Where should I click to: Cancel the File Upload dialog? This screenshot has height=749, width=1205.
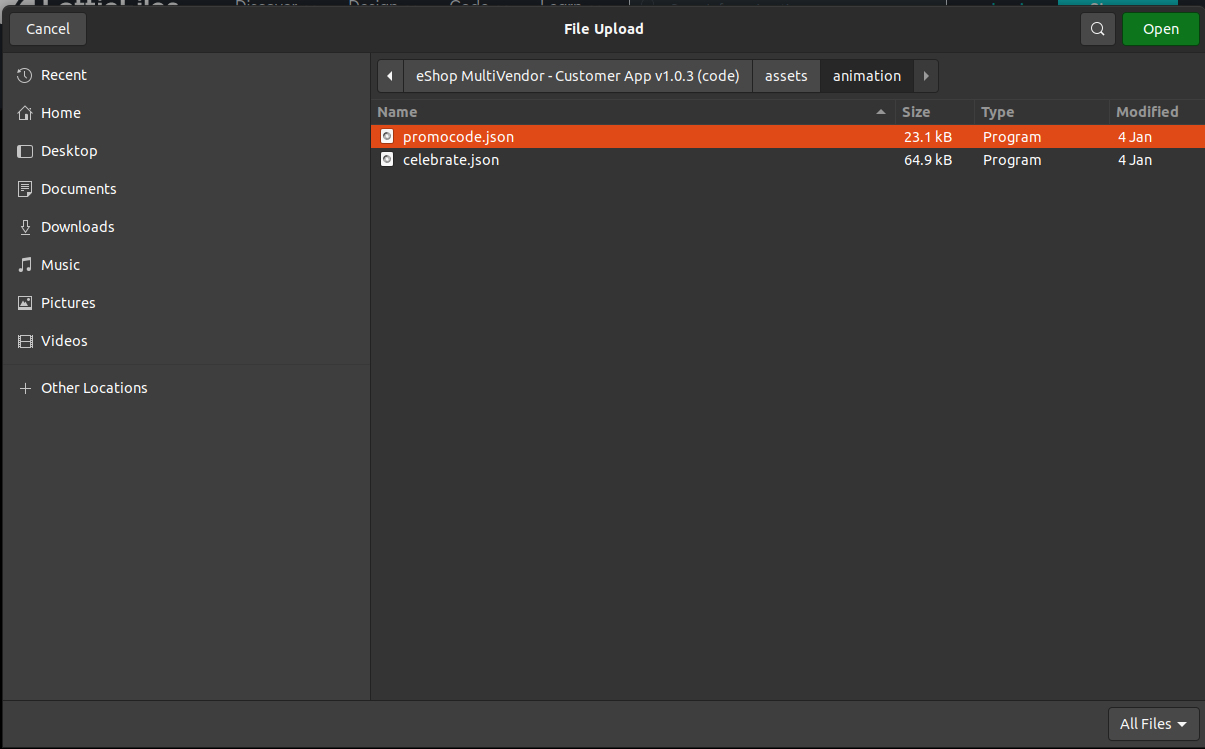[x=48, y=29]
